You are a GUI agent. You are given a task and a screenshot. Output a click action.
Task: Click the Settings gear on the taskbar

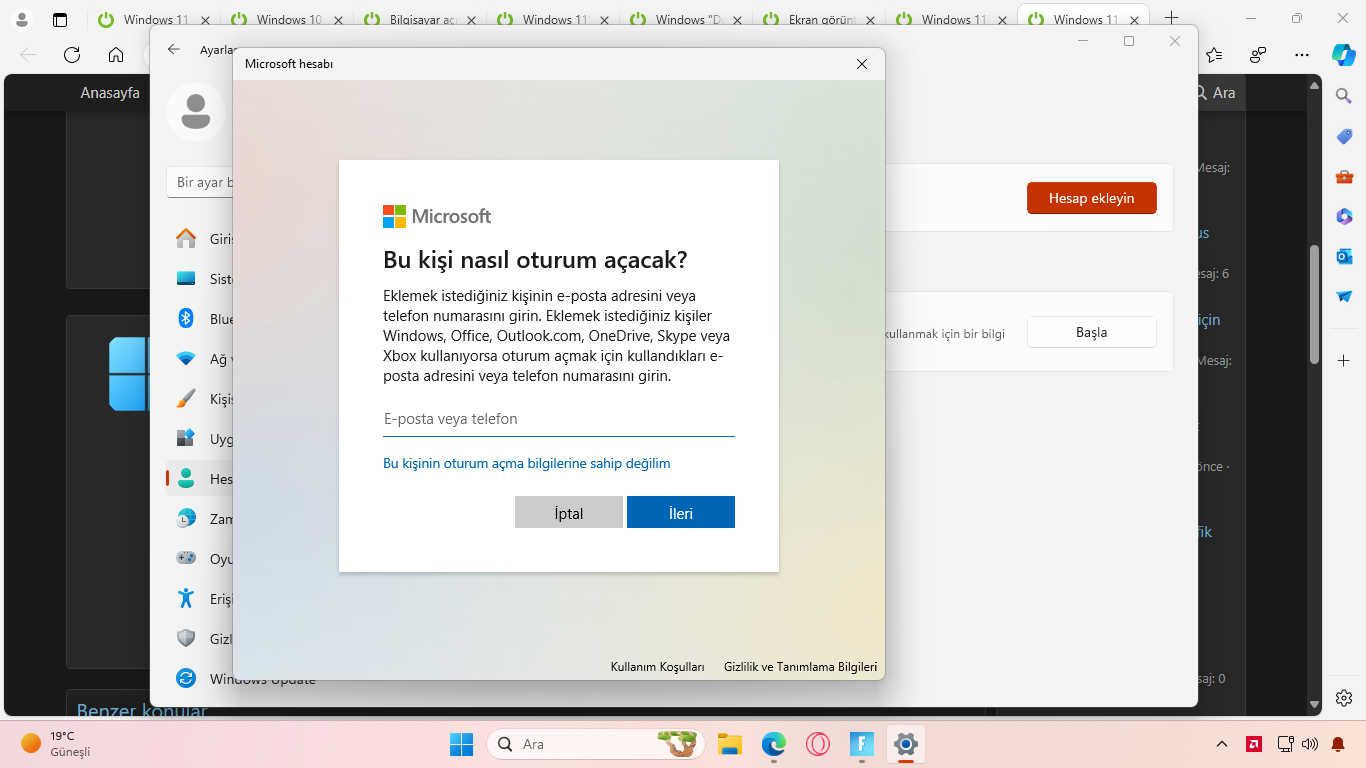point(905,744)
